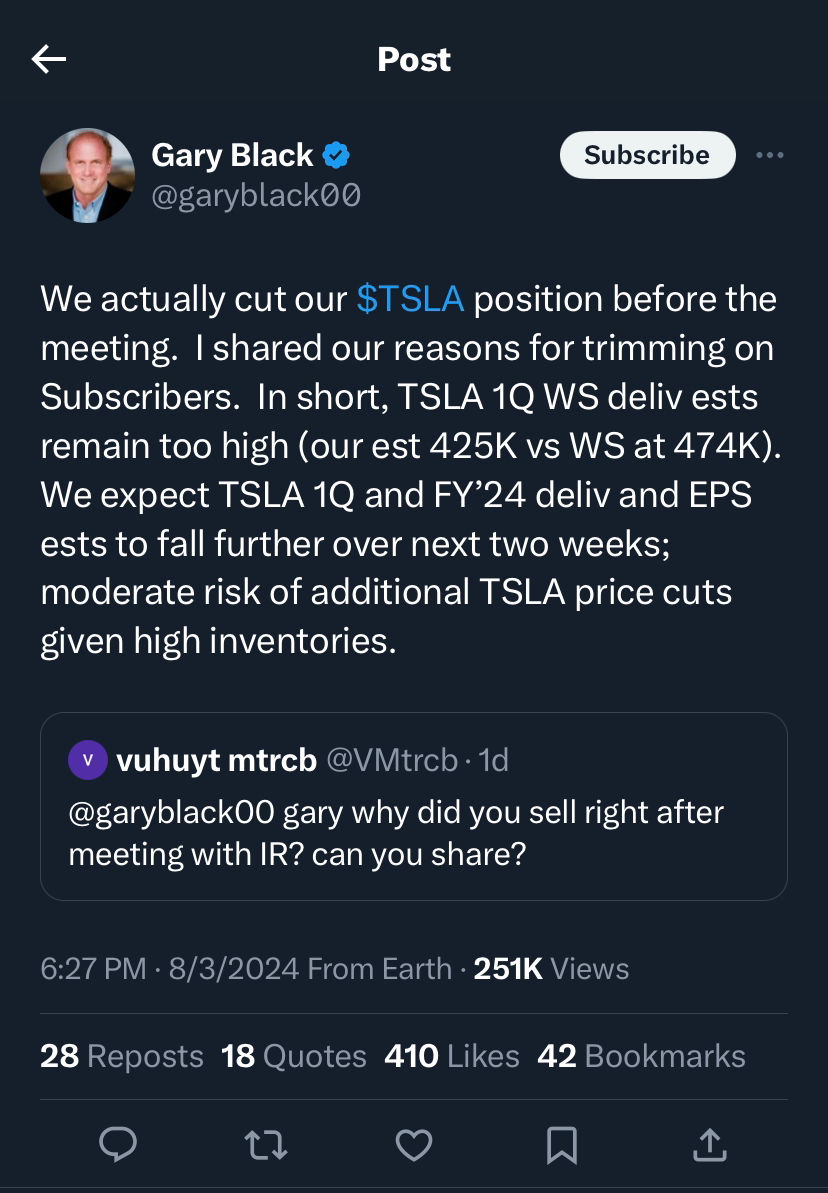The width and height of the screenshot is (828, 1193).
Task: See who reposted via 28 Reposts
Action: point(121,1056)
